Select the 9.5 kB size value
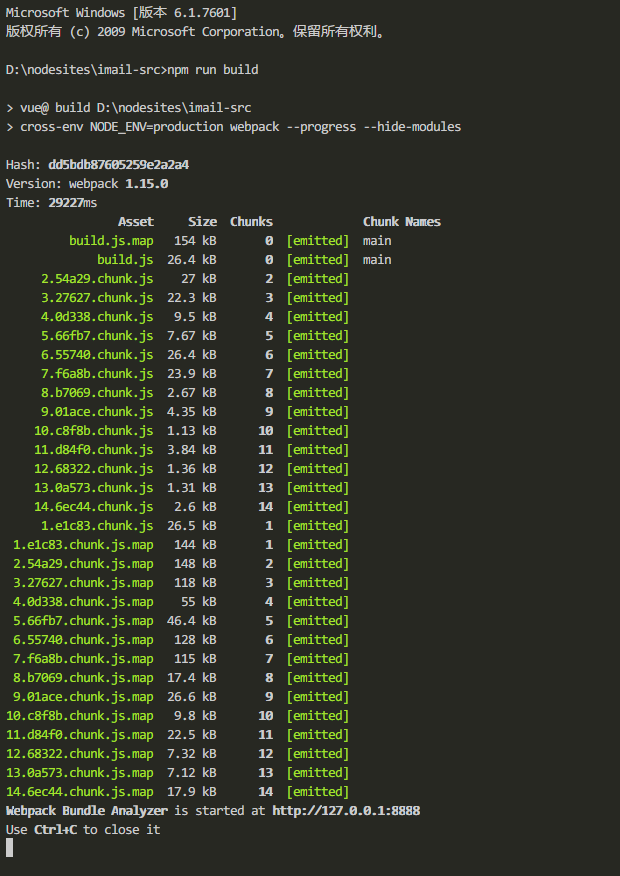Viewport: 620px width, 876px height. click(195, 317)
